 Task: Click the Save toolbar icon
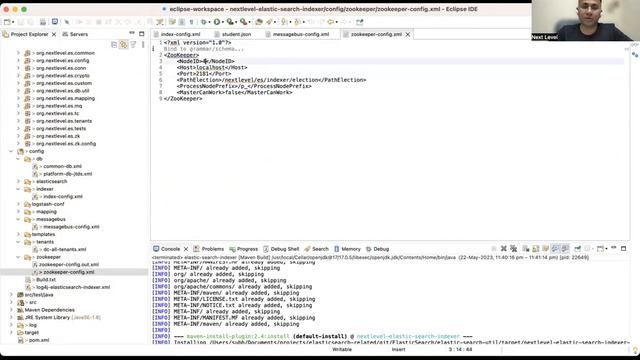coord(21,22)
